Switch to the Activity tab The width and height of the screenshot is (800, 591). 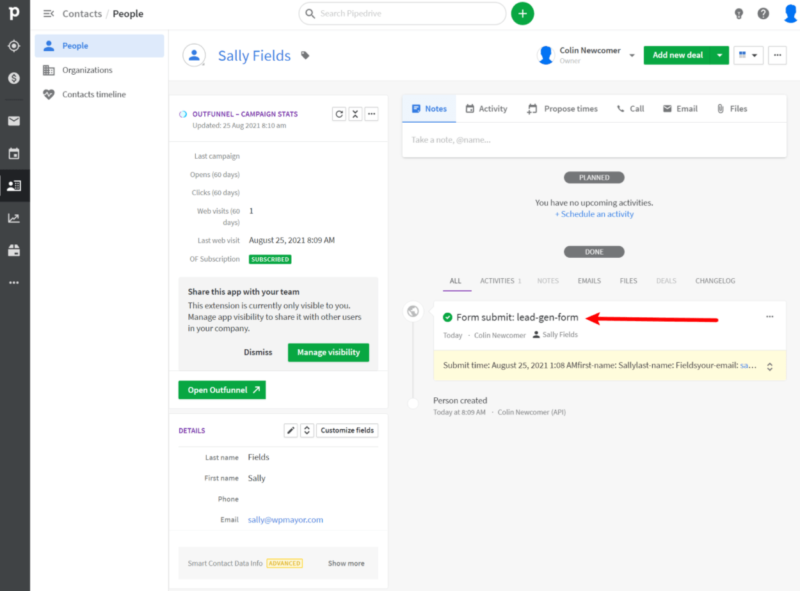486,109
